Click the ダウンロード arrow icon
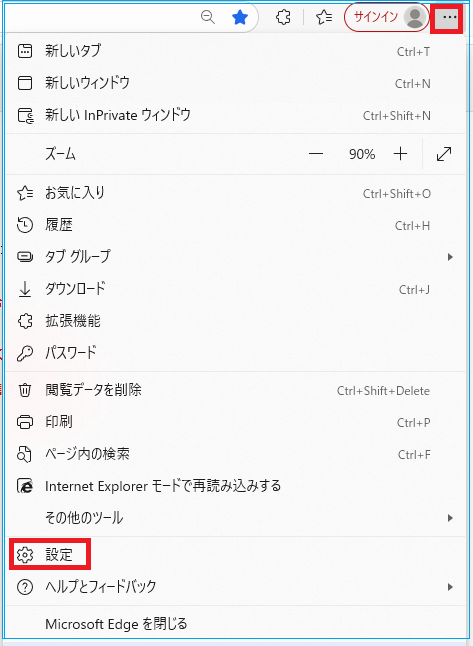 [x=25, y=289]
